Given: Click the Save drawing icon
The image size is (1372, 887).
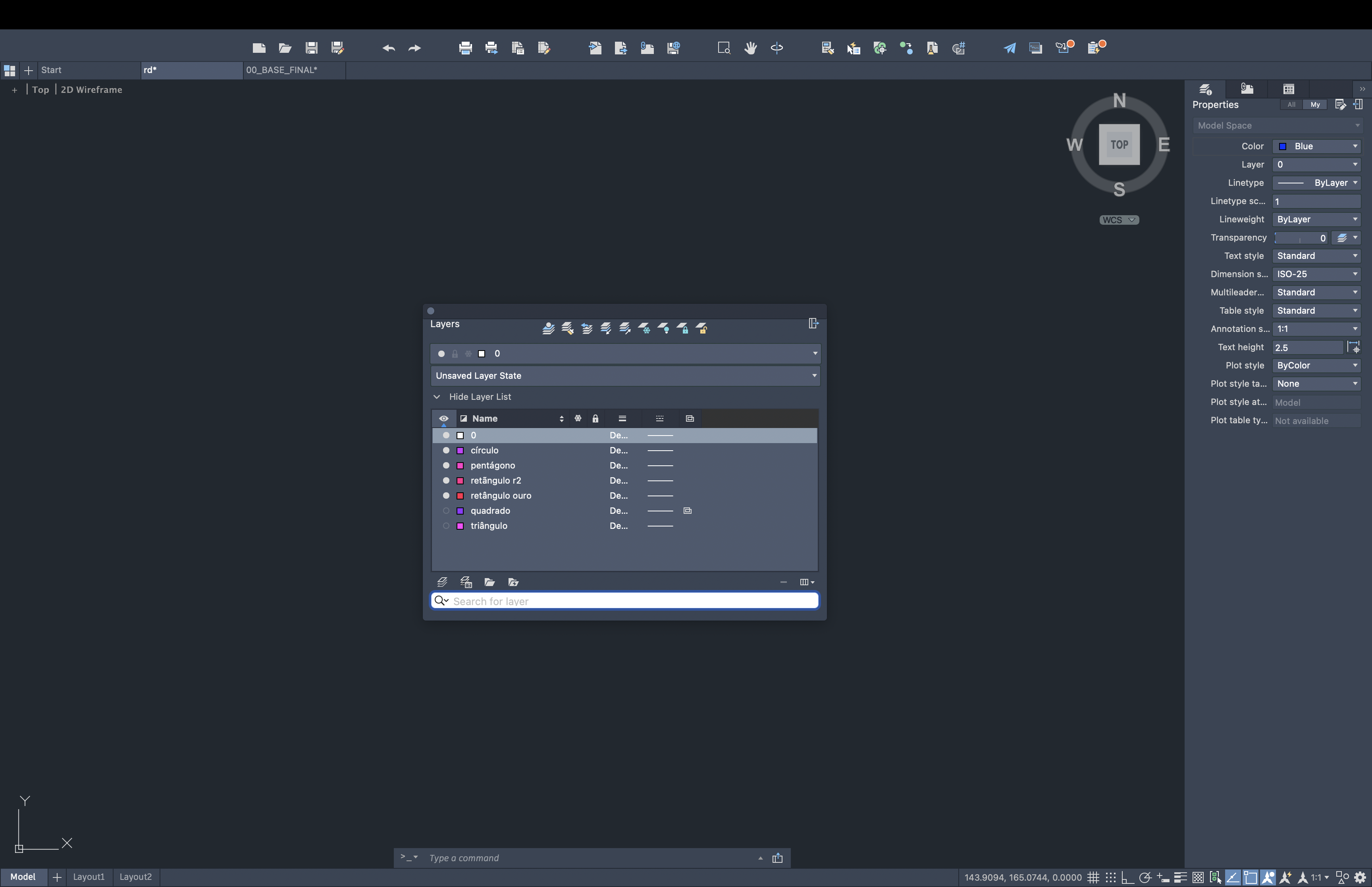Looking at the screenshot, I should (312, 48).
